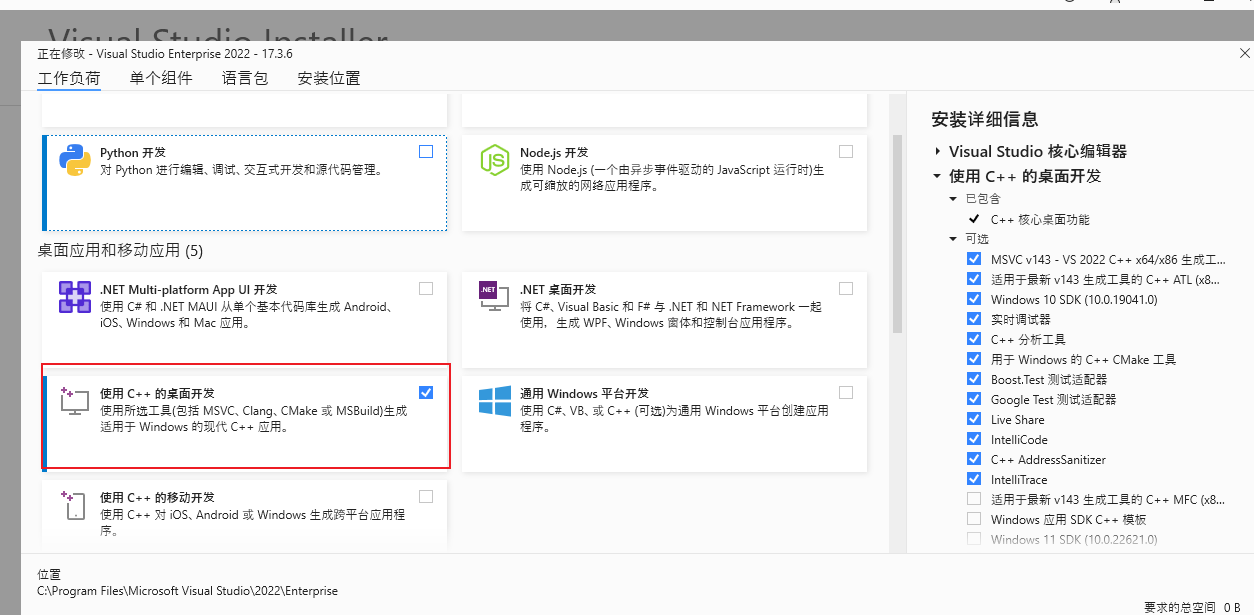Uncheck 实时调试器 option

pos(974,319)
